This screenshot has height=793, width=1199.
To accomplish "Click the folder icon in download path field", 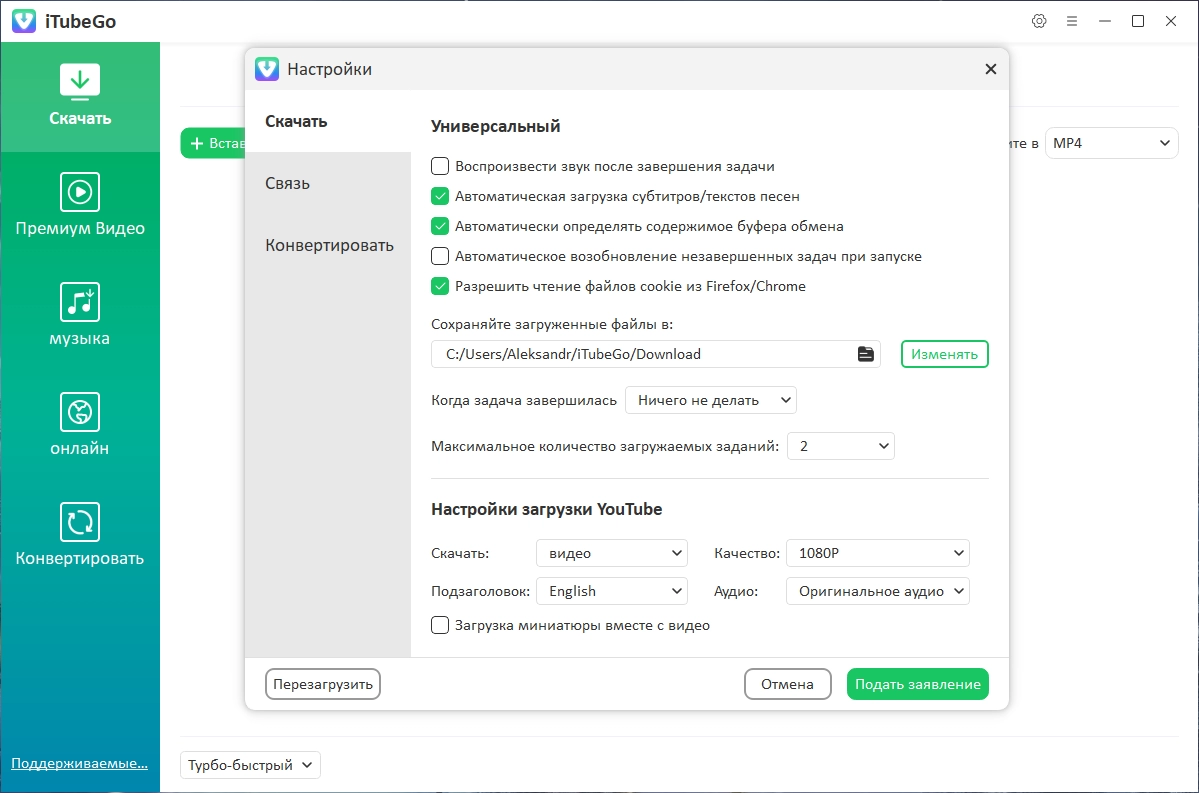I will tap(865, 354).
